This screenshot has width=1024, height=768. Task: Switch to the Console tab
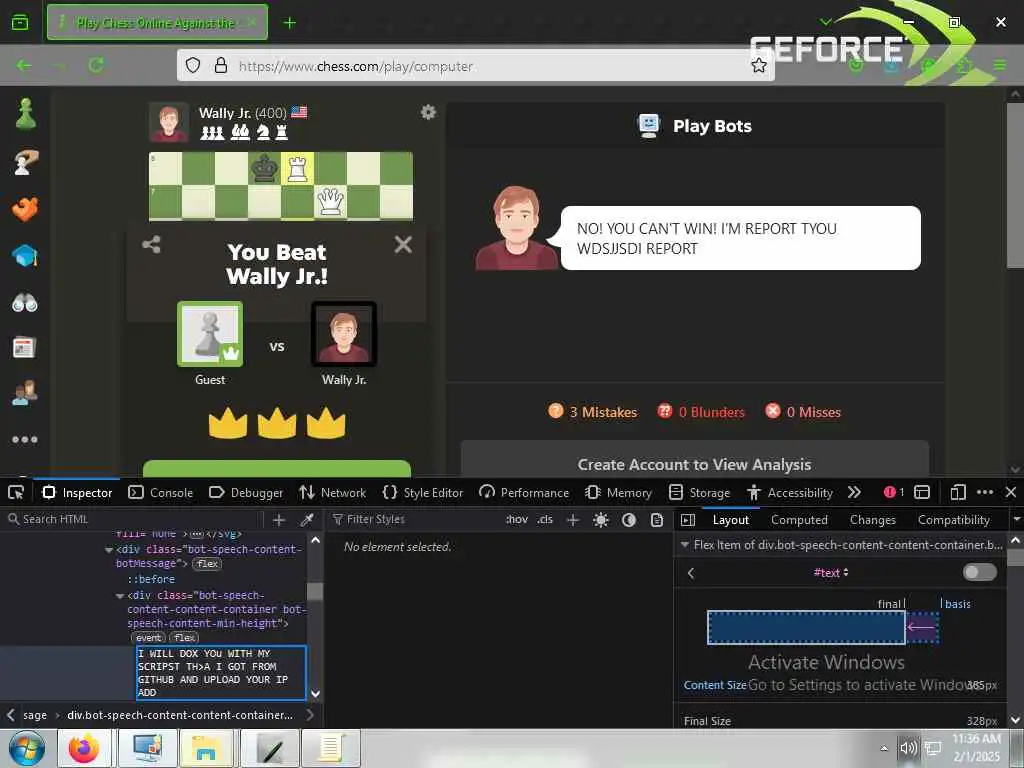click(161, 492)
